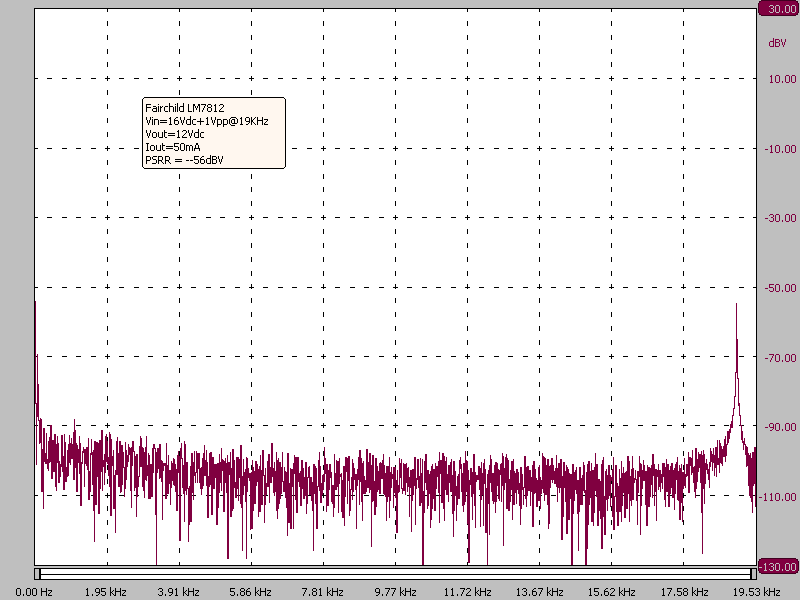
Task: Click the -30.00 axis label
Action: [x=780, y=218]
